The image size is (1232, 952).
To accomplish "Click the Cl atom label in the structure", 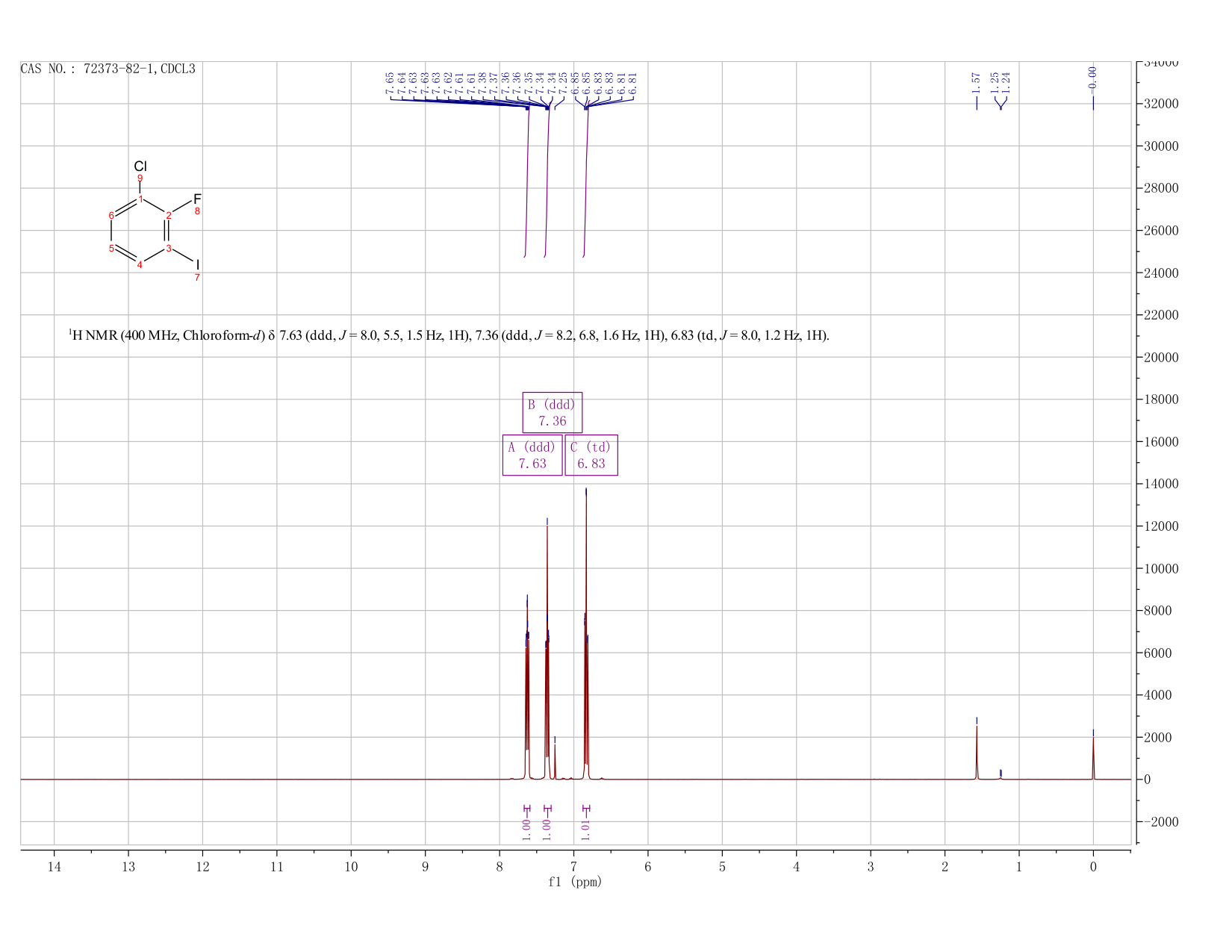I will click(140, 166).
